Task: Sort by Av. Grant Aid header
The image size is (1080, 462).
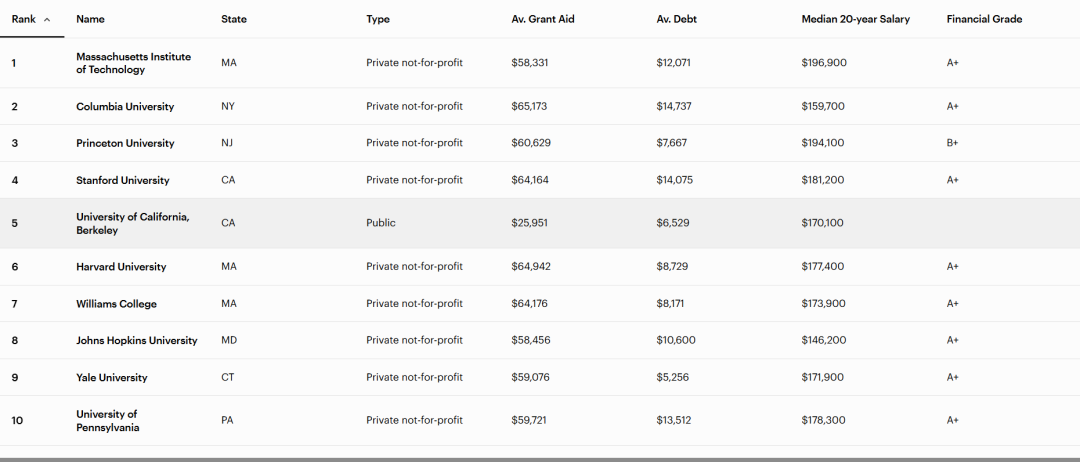Action: (x=543, y=19)
